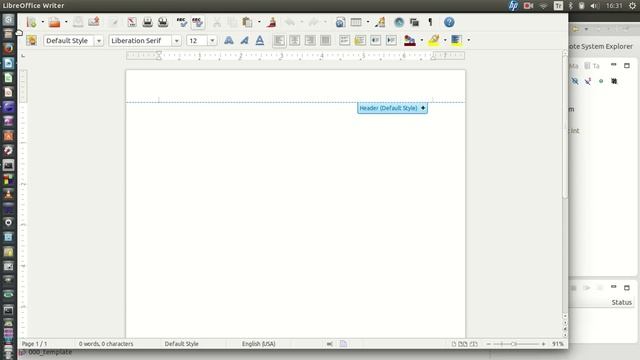Click the zoom slider handle in status bar
Screen dimensions: 640x360
pos(514,344)
